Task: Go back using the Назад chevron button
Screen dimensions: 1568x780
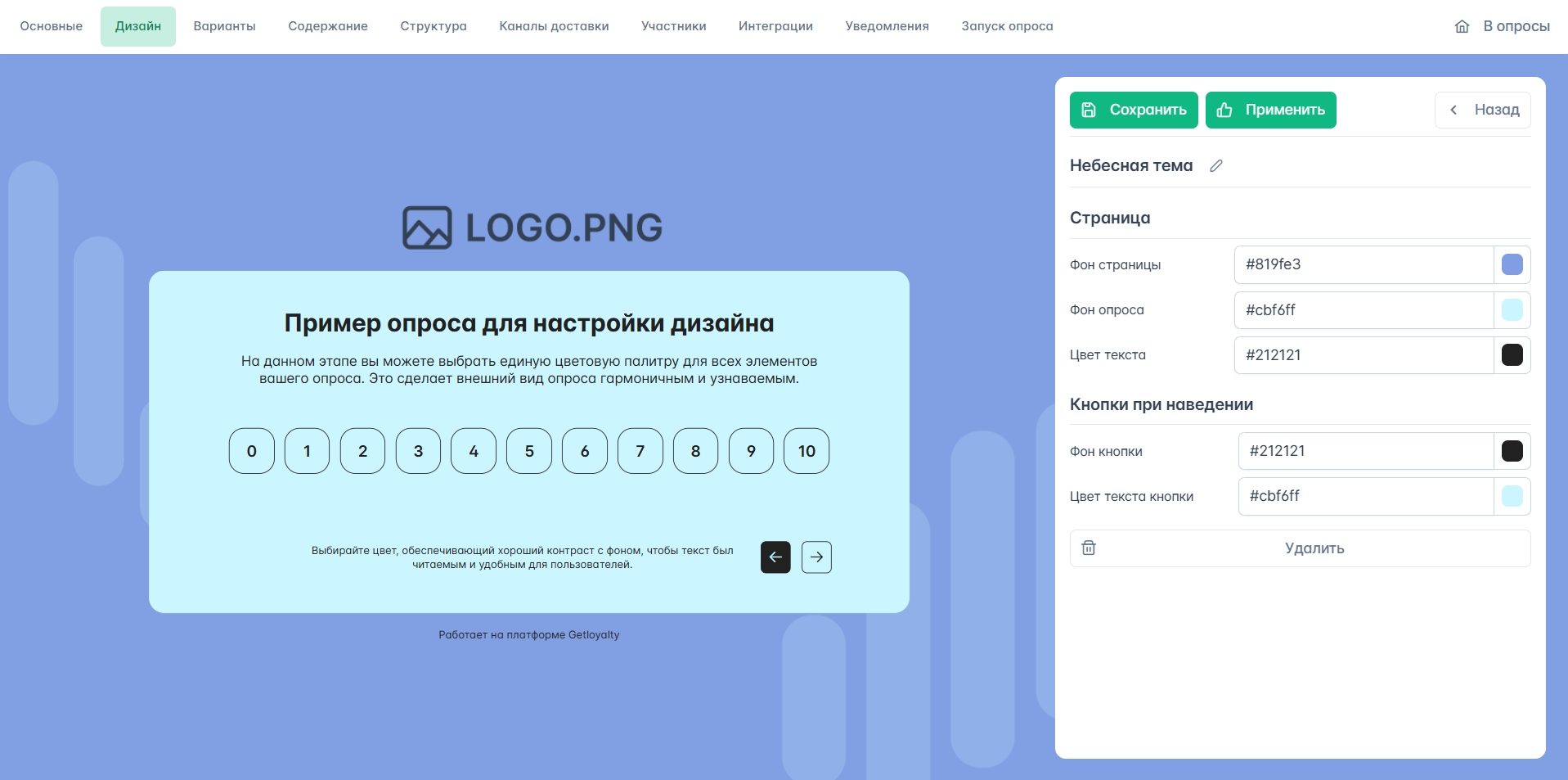Action: 1482,110
